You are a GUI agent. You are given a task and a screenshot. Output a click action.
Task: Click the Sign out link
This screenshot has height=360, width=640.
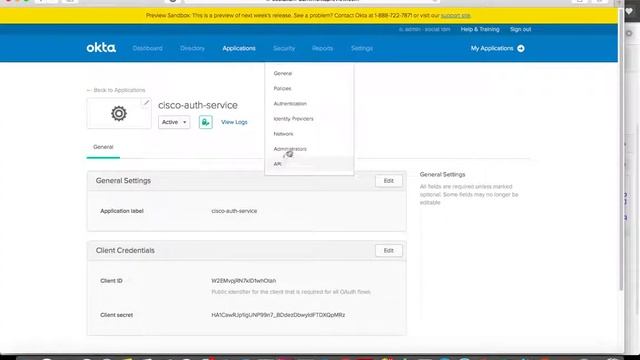(520, 29)
